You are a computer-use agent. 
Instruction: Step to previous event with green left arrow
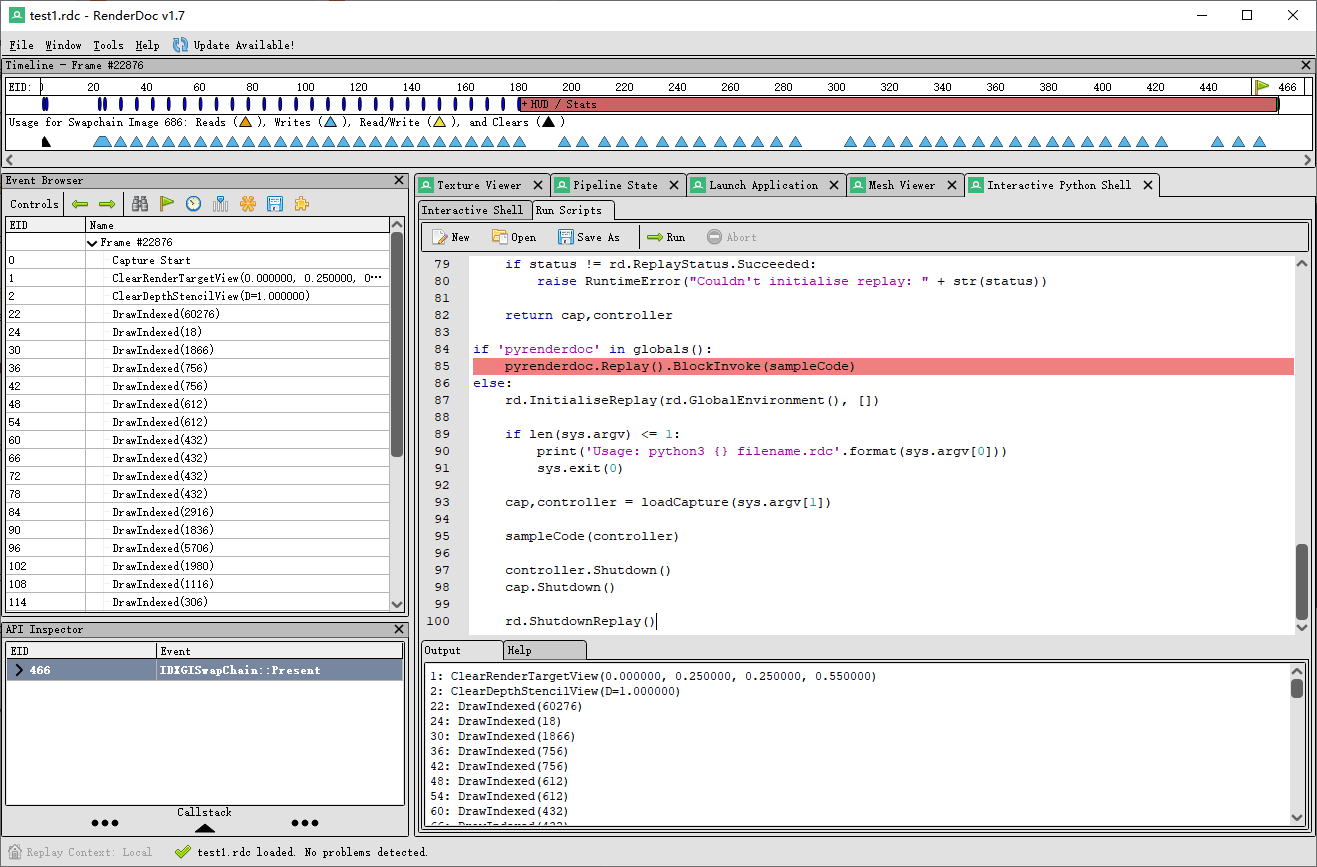[x=80, y=203]
